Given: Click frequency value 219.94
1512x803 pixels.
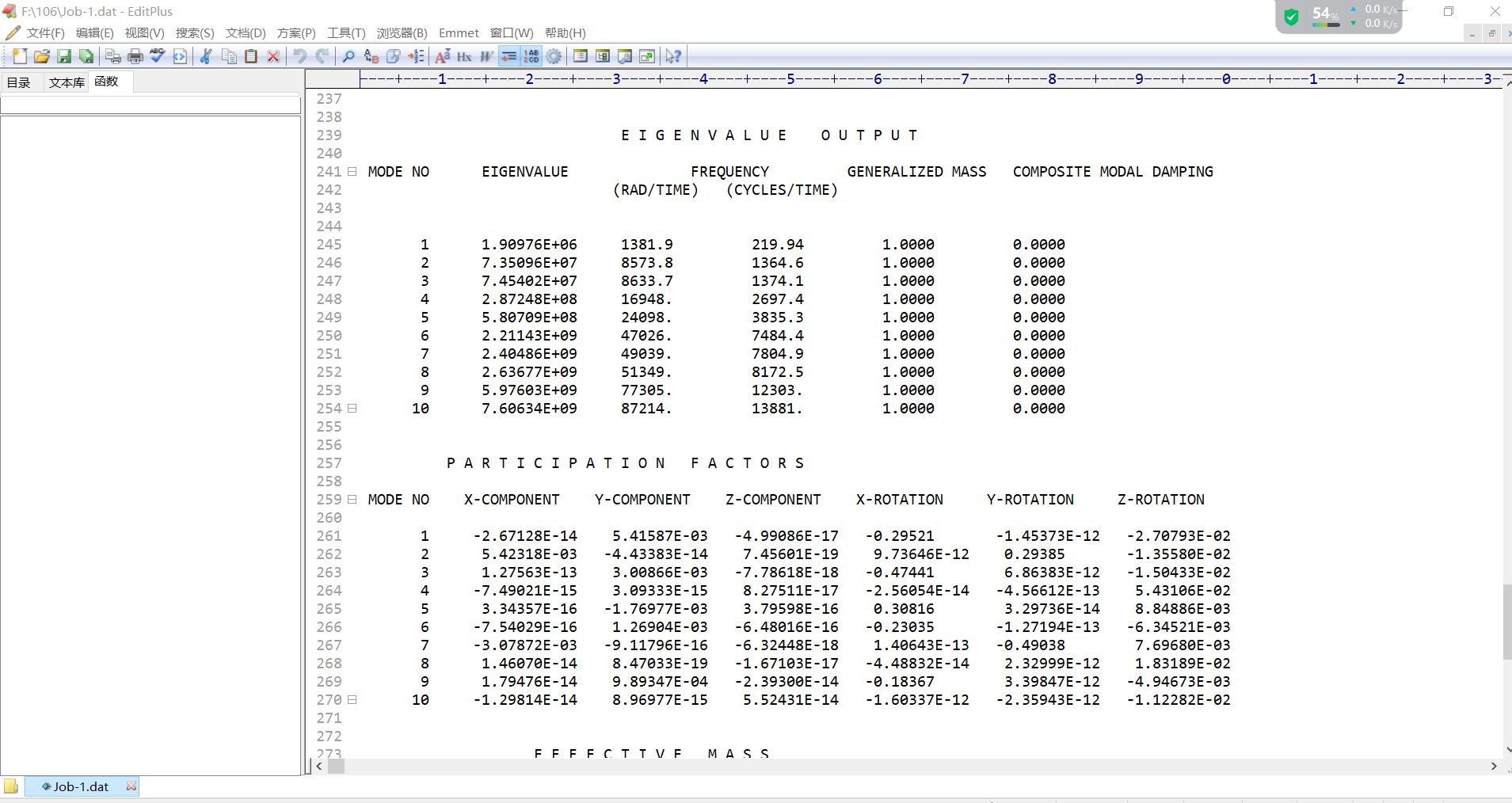Looking at the screenshot, I should (x=778, y=245).
